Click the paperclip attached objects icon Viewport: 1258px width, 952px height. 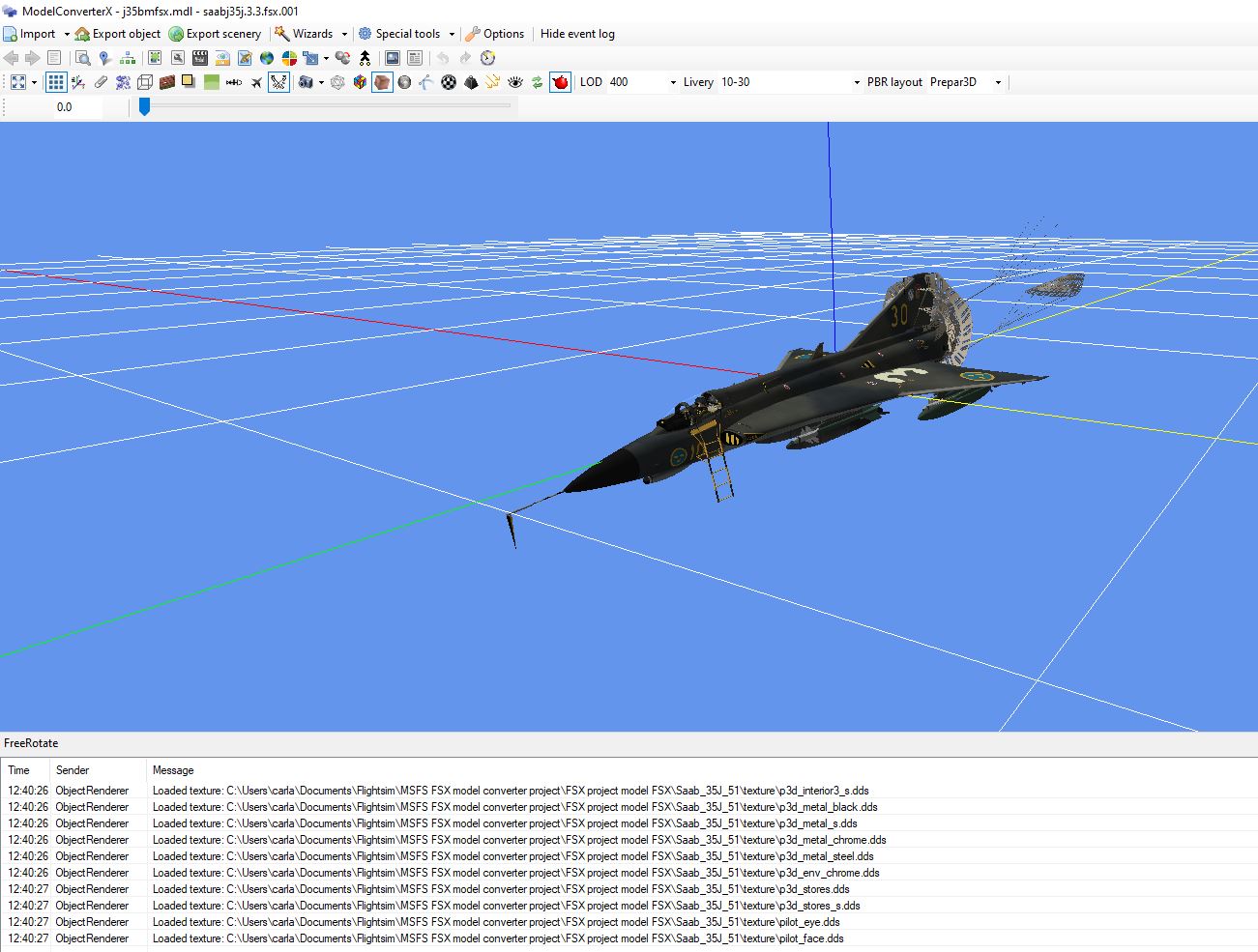101,83
